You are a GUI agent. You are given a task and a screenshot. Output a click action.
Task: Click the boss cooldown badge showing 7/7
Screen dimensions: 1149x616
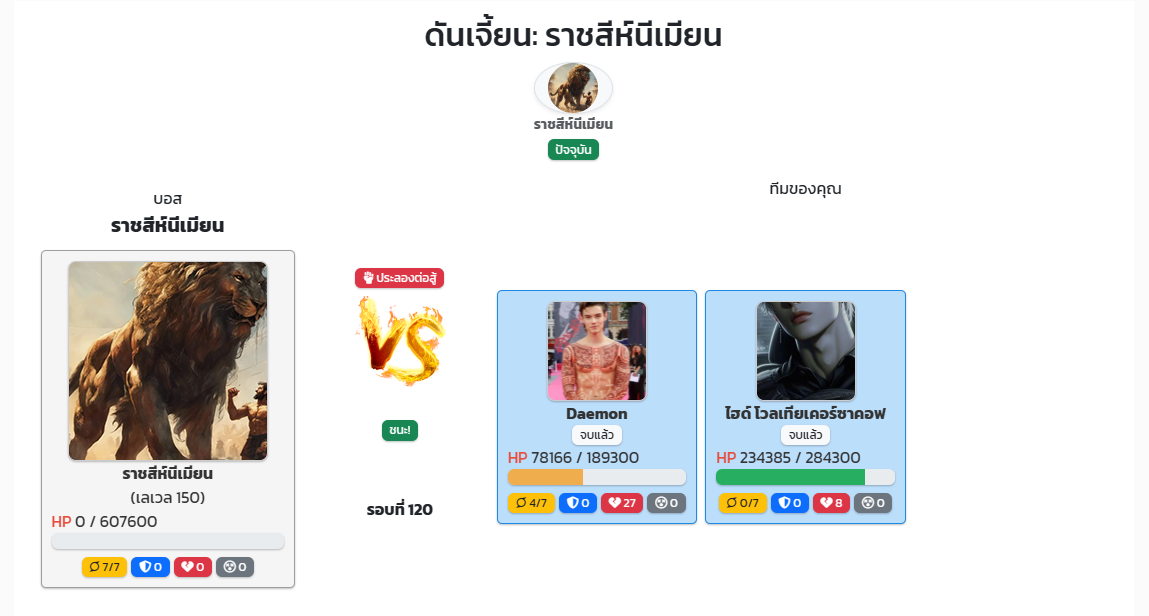[104, 567]
